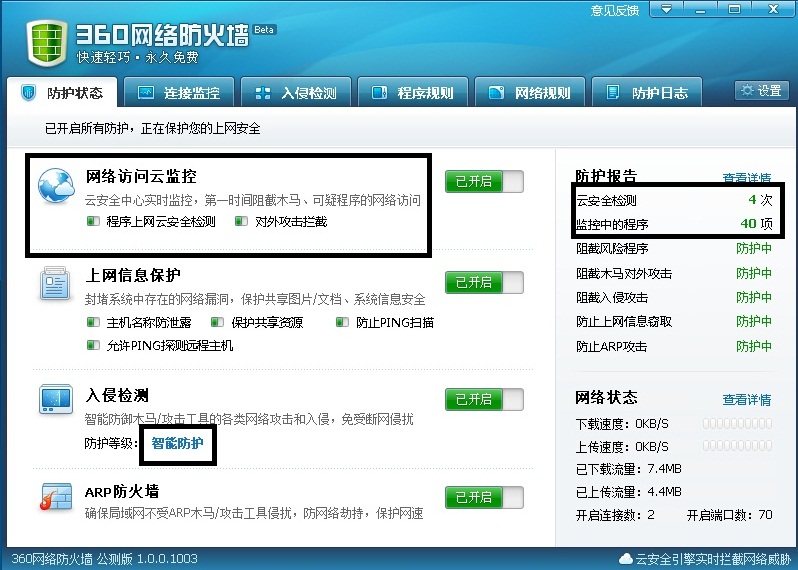Go to the 网络规则 tab
The image size is (798, 570).
click(x=530, y=92)
